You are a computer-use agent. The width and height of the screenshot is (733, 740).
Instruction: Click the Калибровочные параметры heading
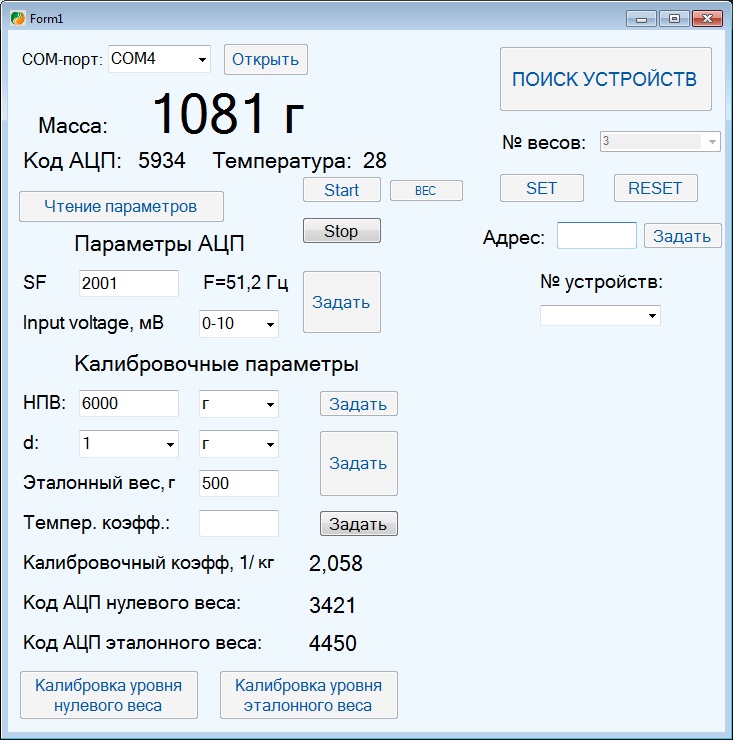coord(217,364)
